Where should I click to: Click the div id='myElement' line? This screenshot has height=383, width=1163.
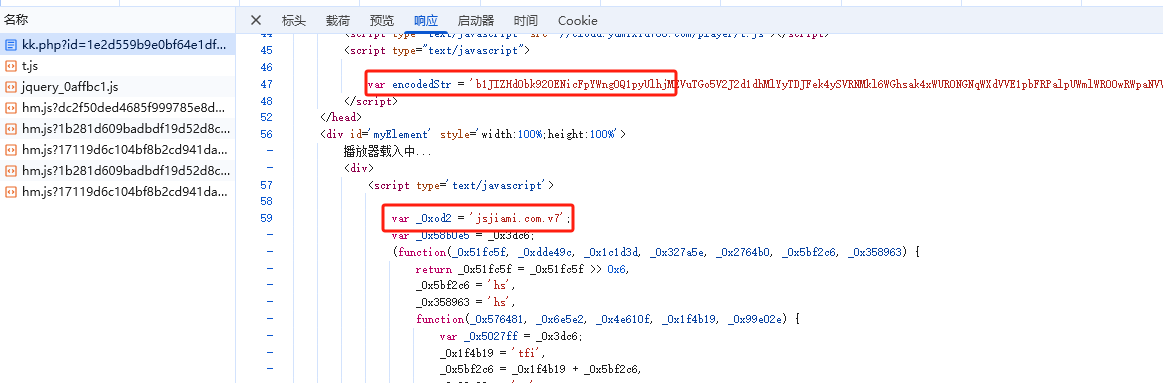pyautogui.click(x=473, y=134)
